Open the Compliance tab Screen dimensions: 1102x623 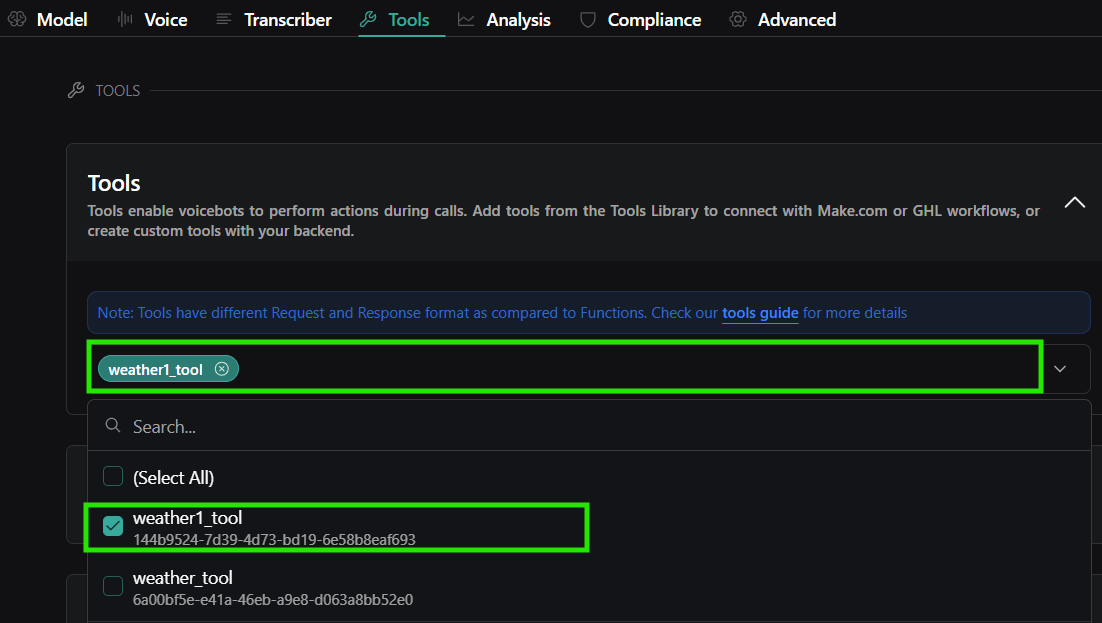point(640,20)
